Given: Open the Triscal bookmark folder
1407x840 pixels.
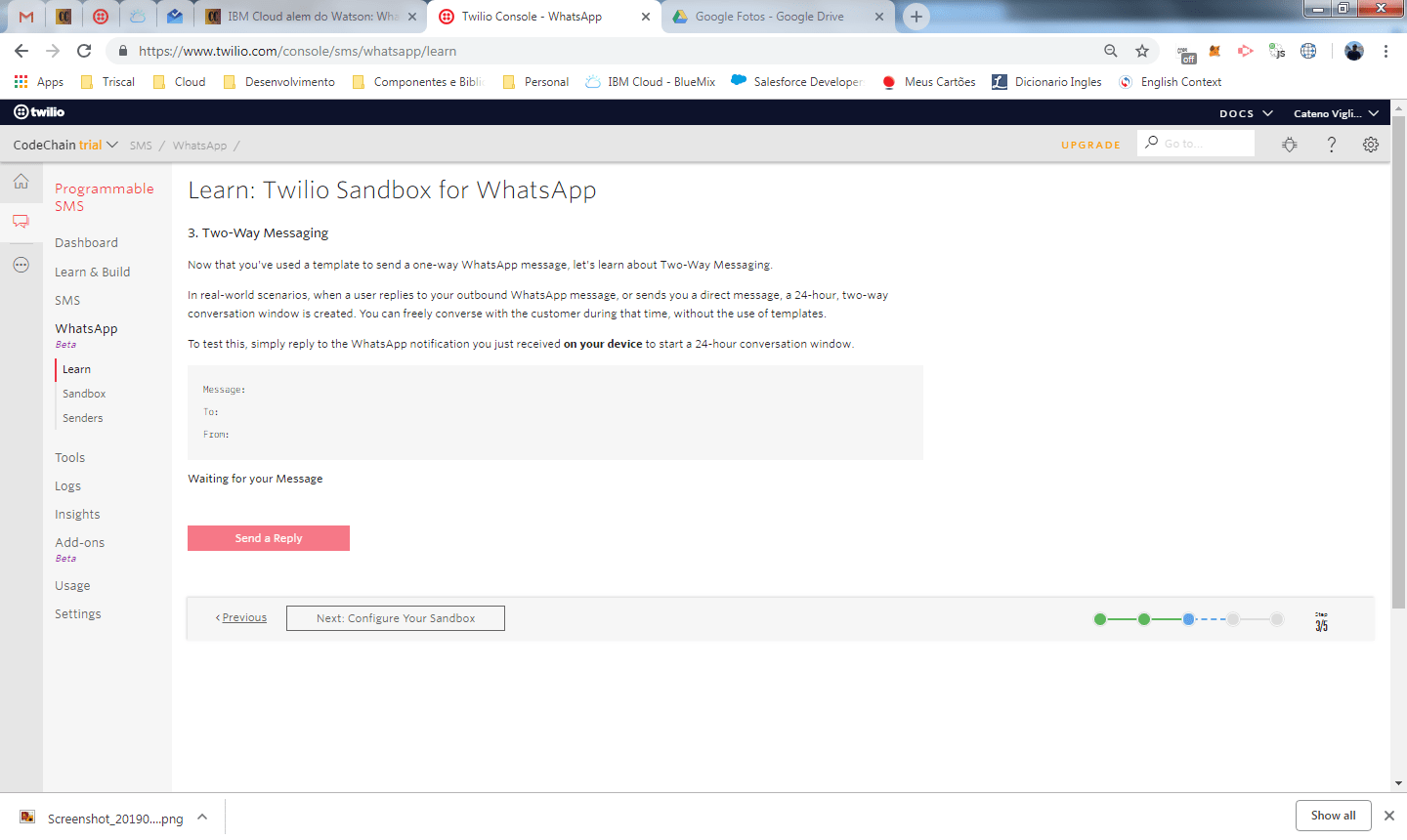Looking at the screenshot, I should click(107, 82).
